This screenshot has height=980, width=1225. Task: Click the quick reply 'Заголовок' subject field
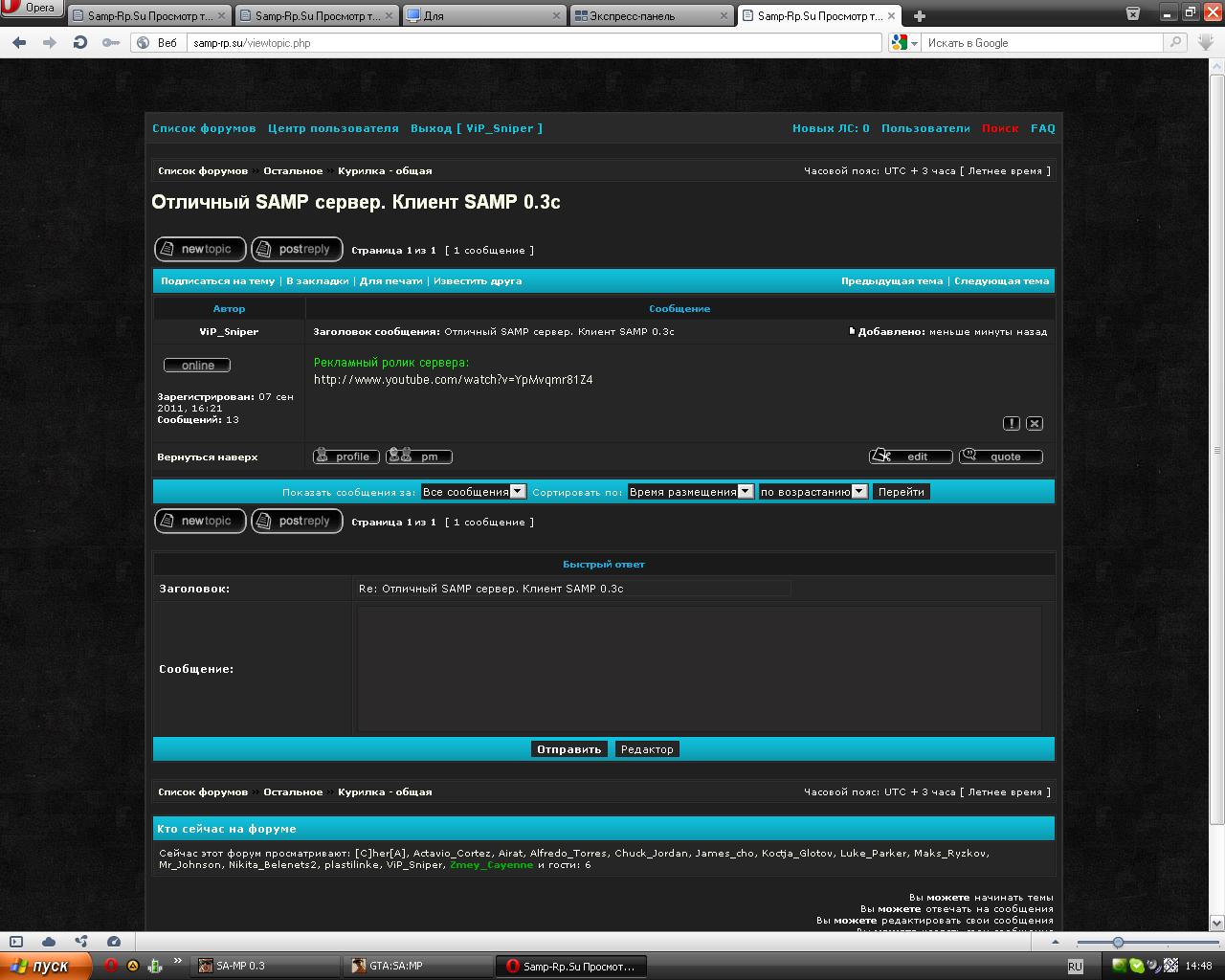coord(573,589)
